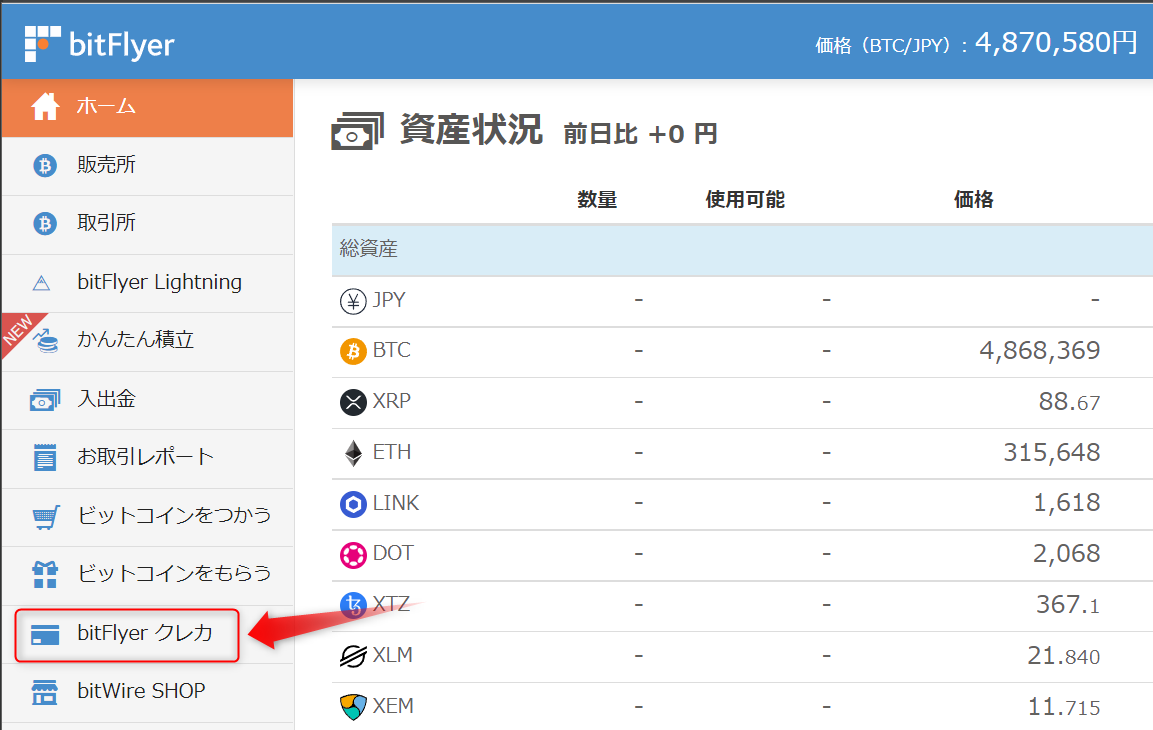Open bitWire SHOP link
Image resolution: width=1153 pixels, height=730 pixels.
tap(148, 693)
